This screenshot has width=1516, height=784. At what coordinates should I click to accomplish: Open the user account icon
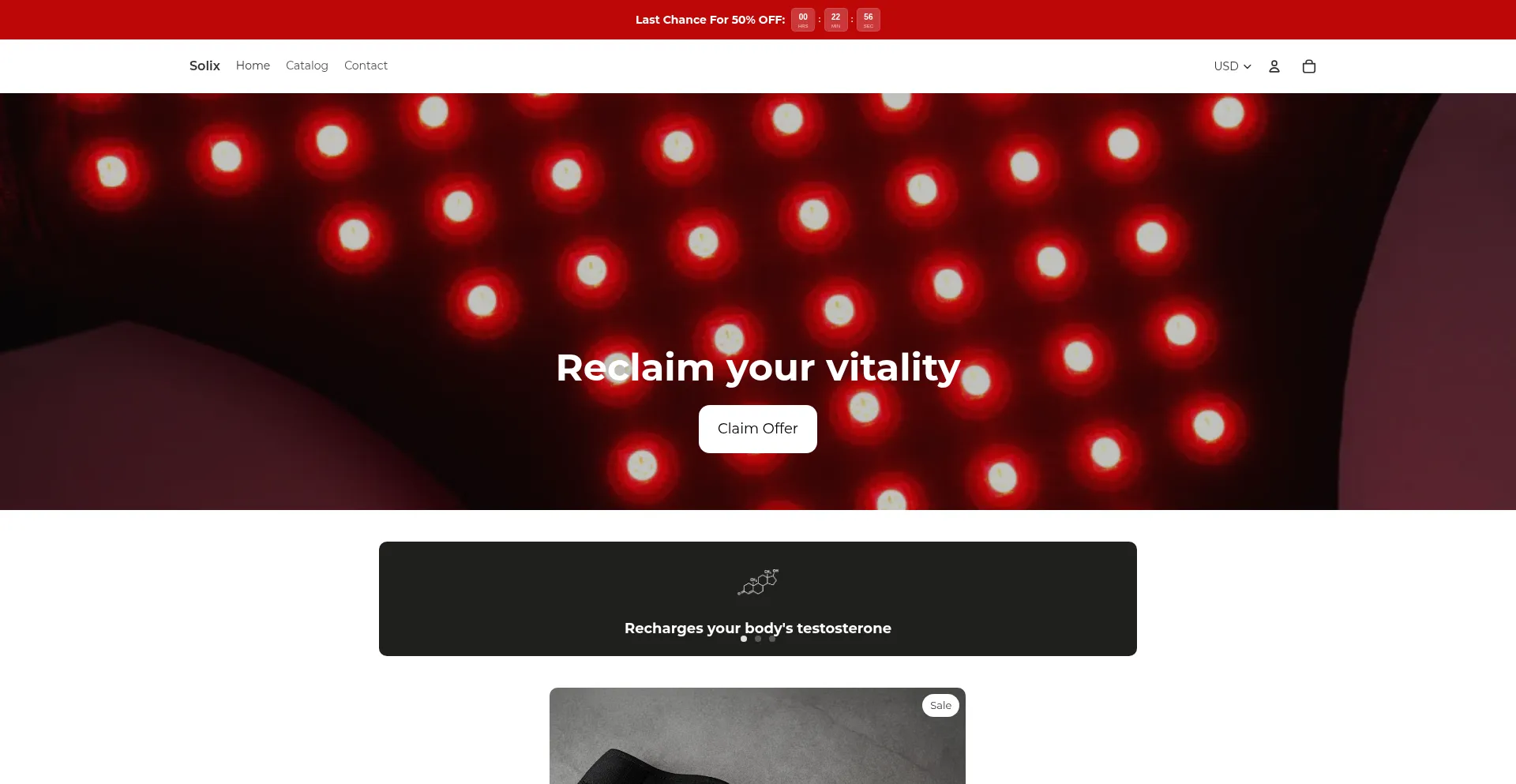[1274, 66]
